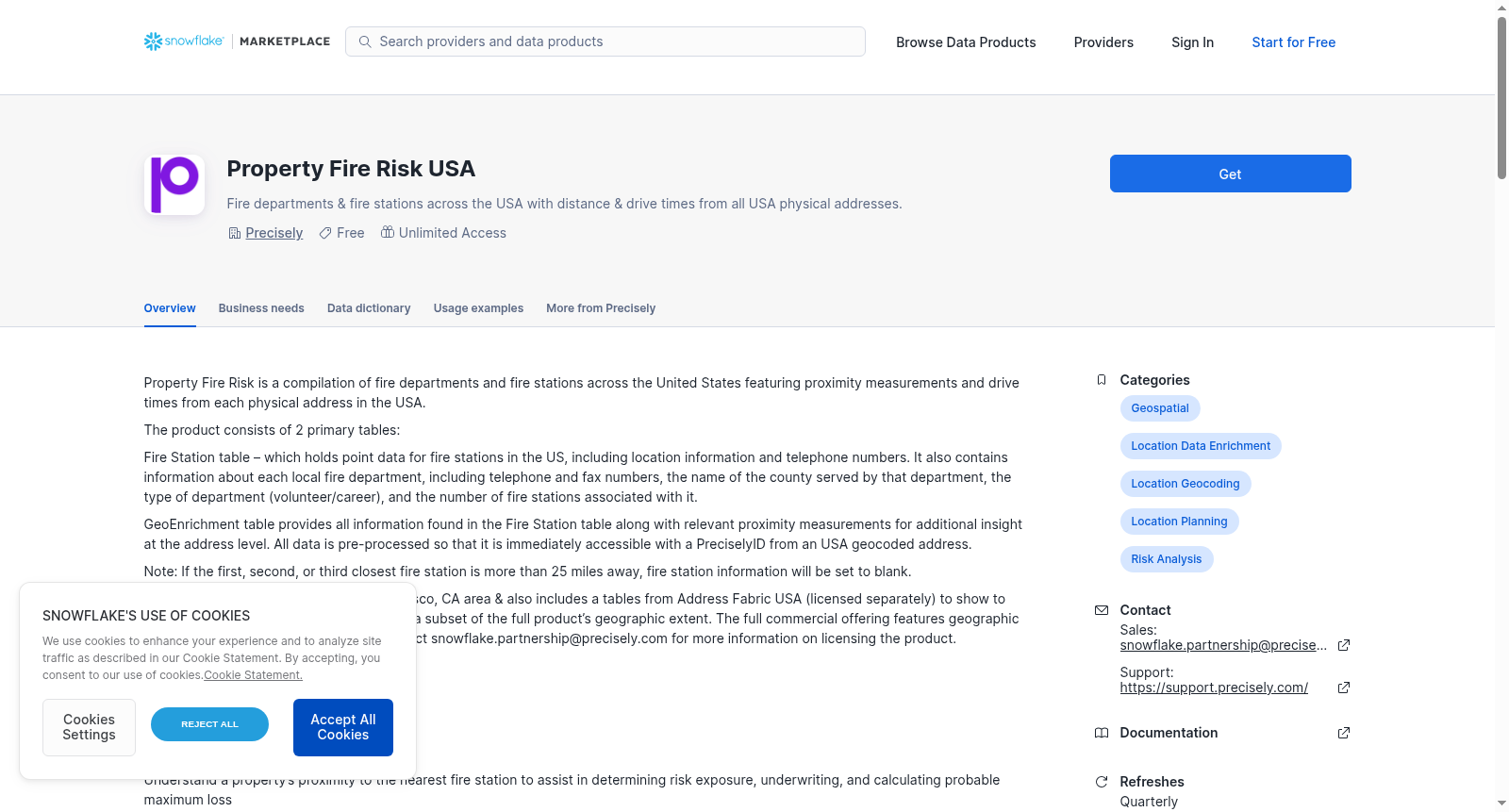Open the Cookie Statement link

click(253, 675)
